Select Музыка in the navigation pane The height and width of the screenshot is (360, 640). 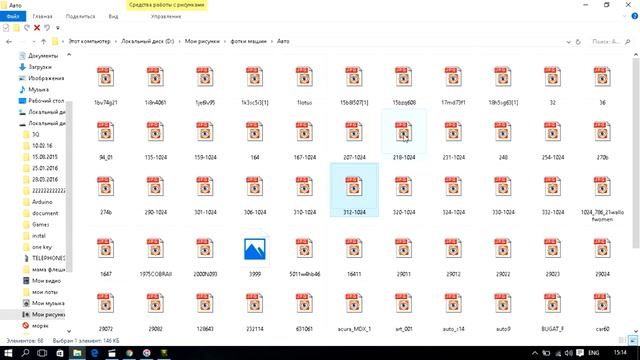(34, 89)
